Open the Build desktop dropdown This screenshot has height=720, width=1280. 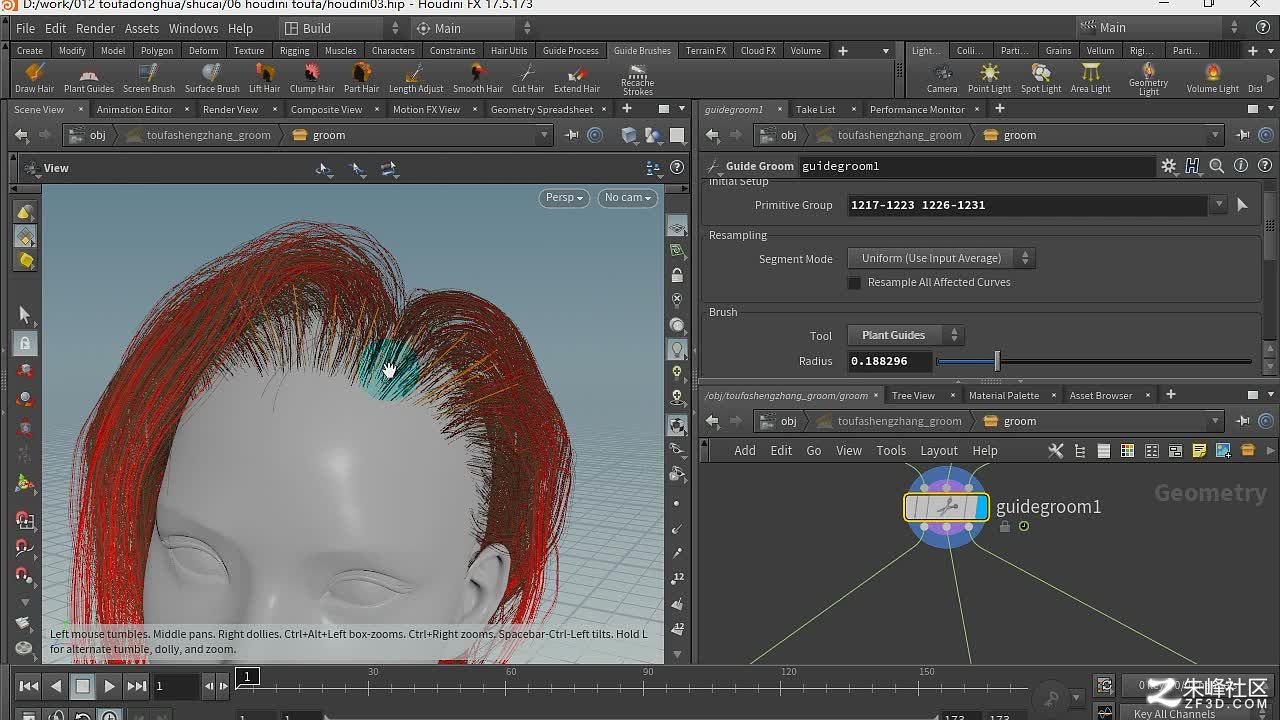coord(341,28)
